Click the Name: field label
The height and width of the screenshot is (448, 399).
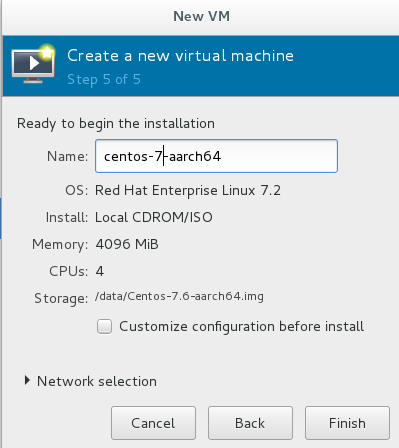[68, 156]
